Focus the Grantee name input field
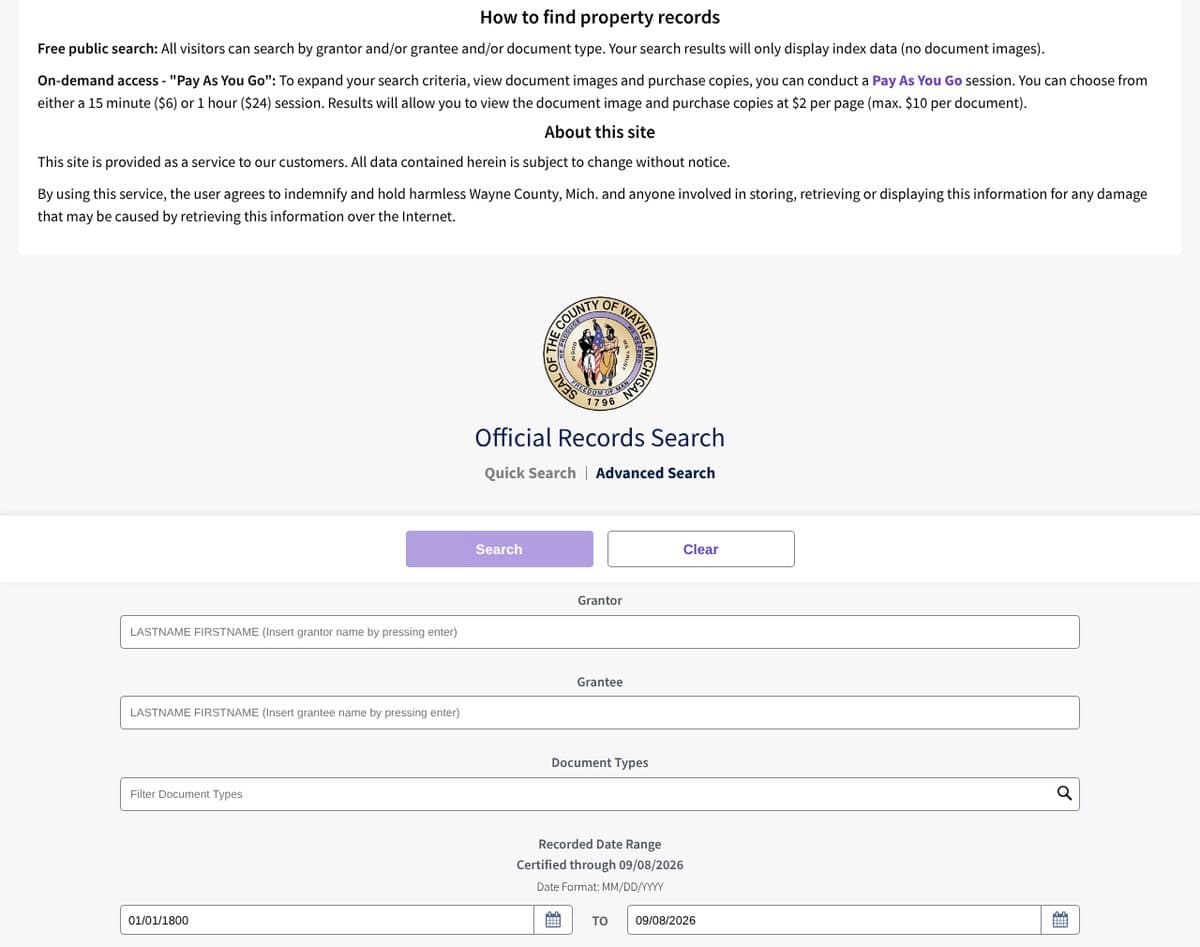The width and height of the screenshot is (1200, 947). (x=600, y=713)
